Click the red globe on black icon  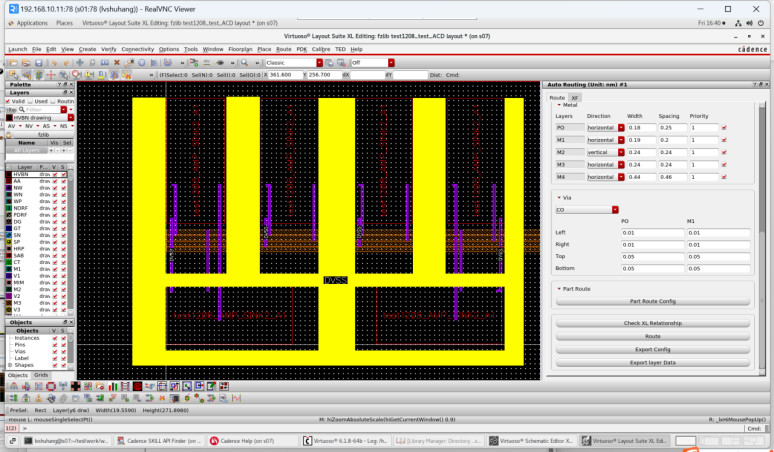point(137,386)
